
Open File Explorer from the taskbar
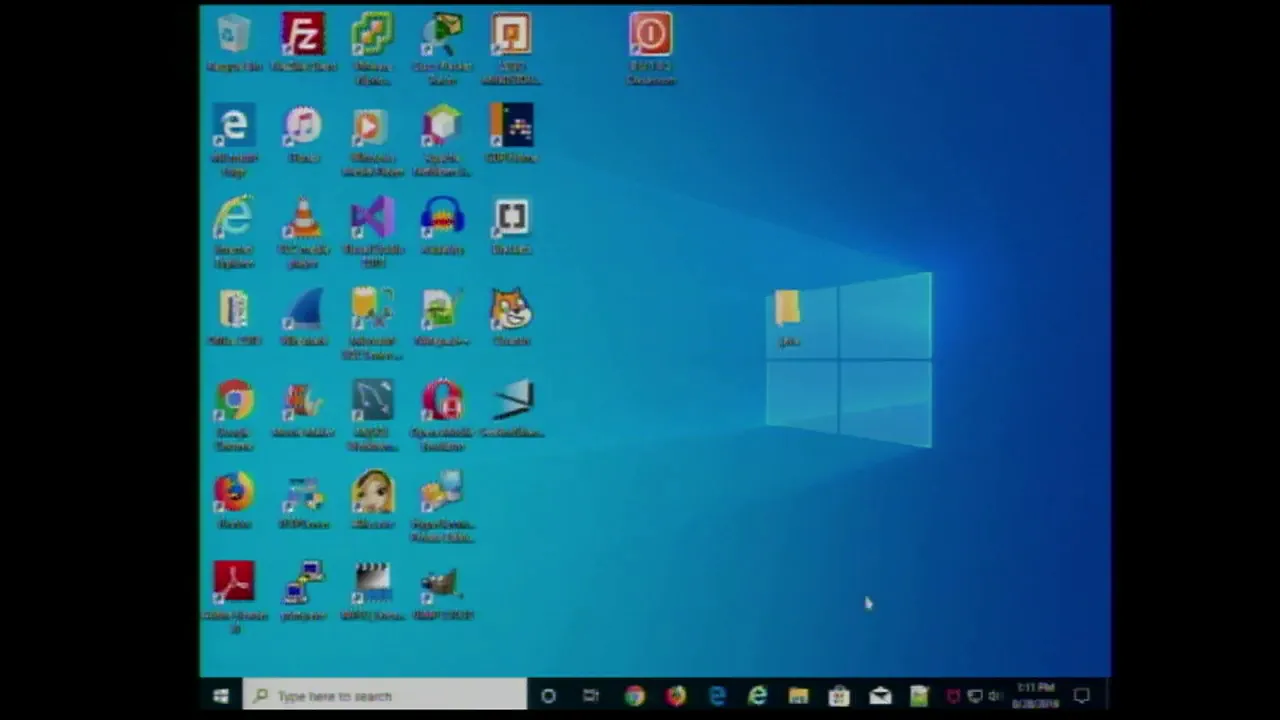(798, 696)
